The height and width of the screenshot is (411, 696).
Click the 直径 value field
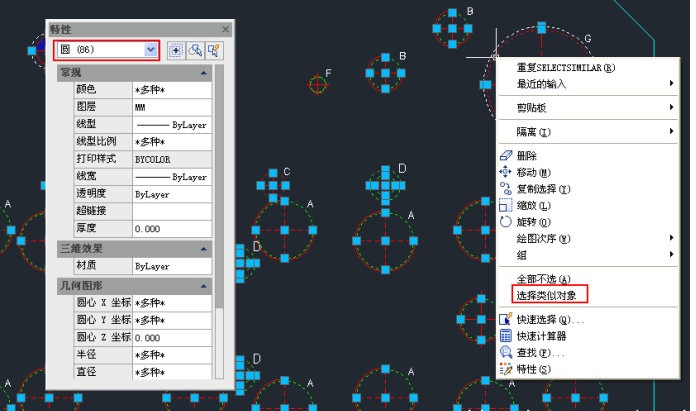point(172,372)
